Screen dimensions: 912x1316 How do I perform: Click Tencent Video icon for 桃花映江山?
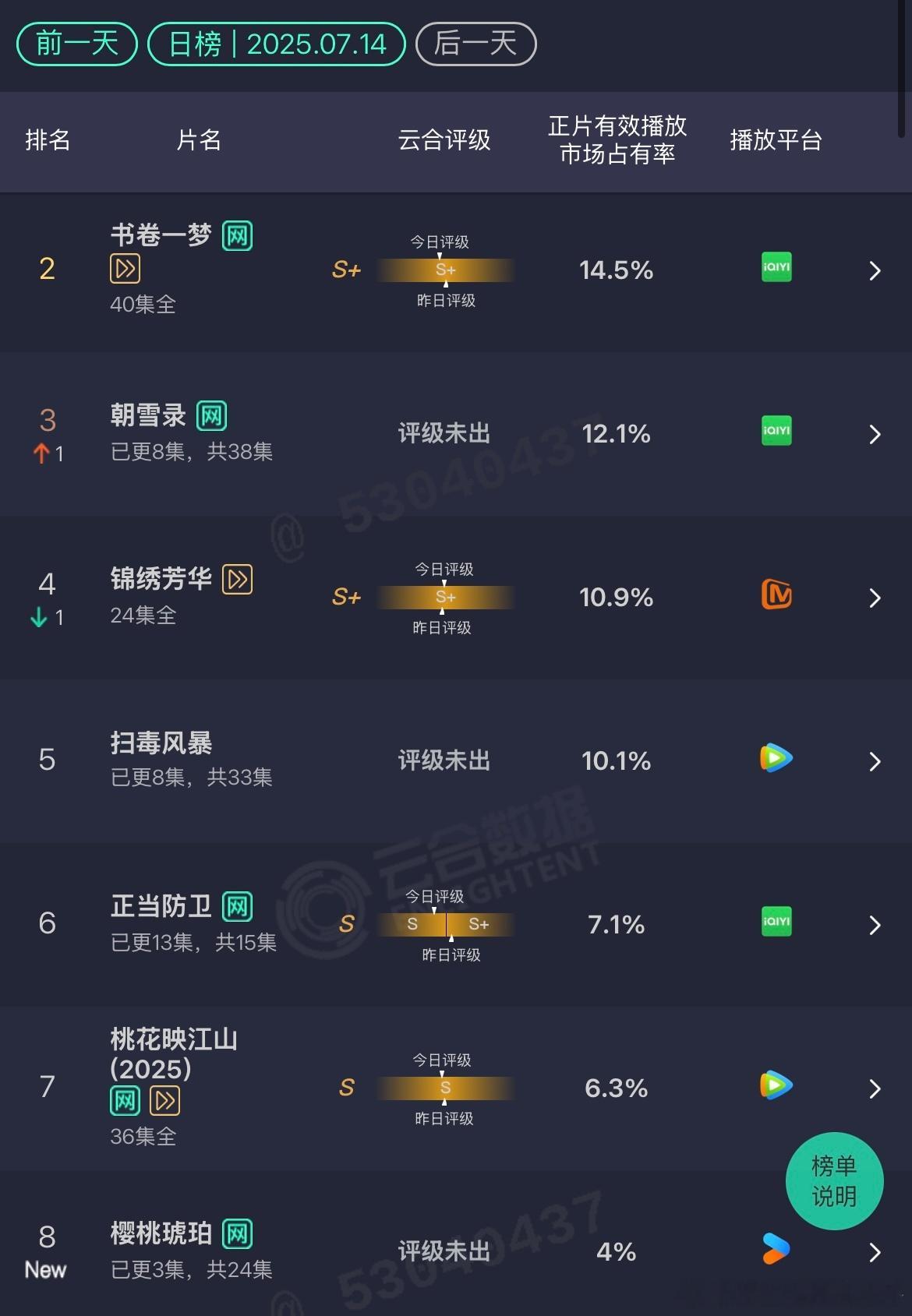pyautogui.click(x=776, y=1085)
